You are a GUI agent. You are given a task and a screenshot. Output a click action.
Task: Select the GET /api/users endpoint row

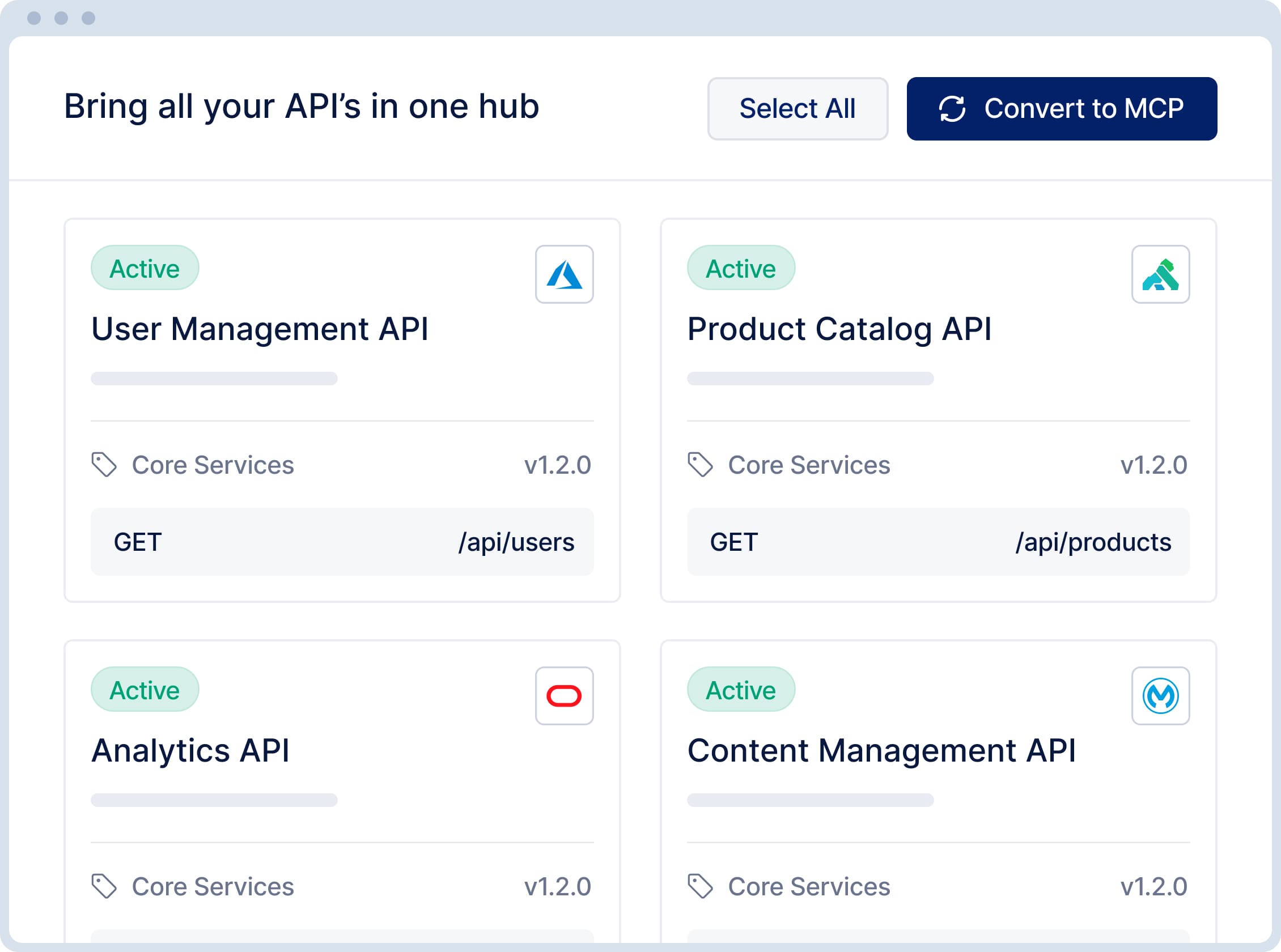tap(342, 542)
